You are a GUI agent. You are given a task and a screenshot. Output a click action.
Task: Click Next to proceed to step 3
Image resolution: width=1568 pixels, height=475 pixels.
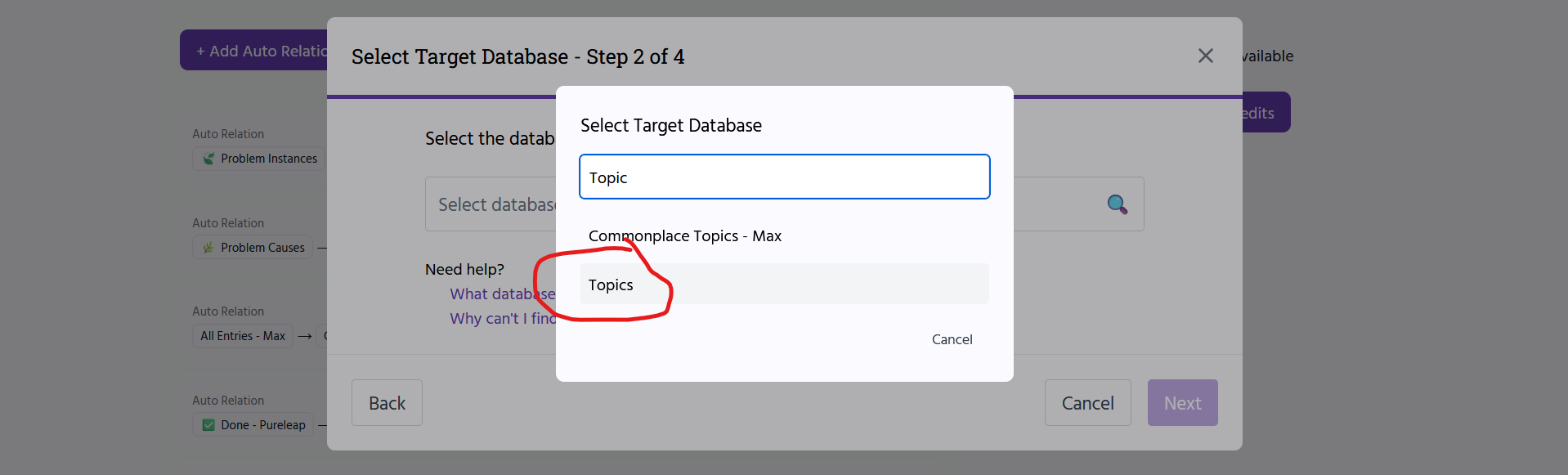tap(1182, 403)
